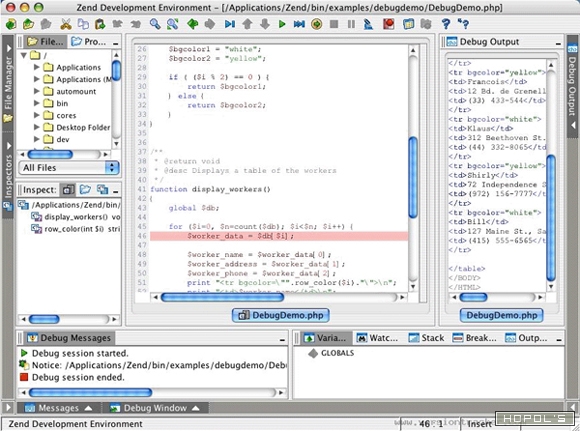
Task: Click the Inspect panel folder icon
Action: click(85, 190)
